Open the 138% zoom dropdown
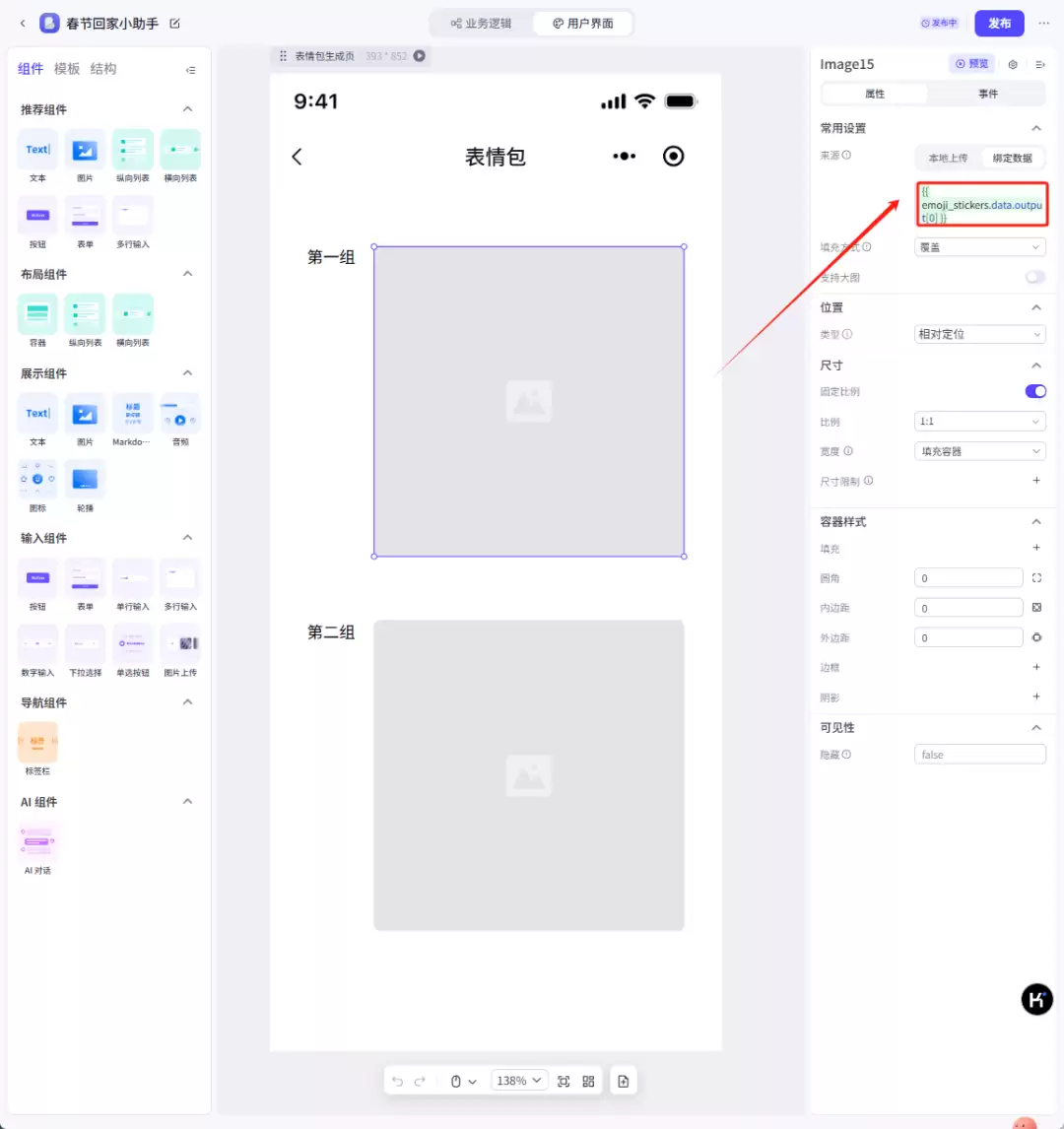Image resolution: width=1064 pixels, height=1129 pixels. [x=518, y=1080]
